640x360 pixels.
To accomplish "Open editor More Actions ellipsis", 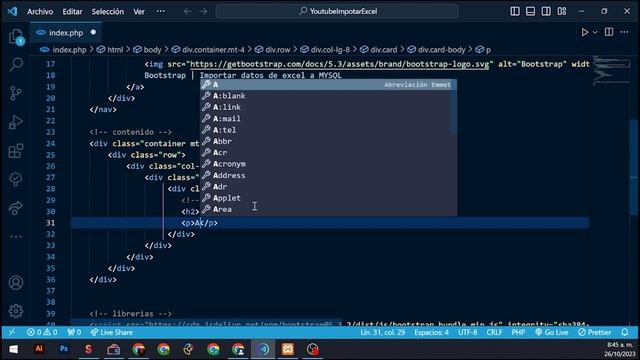I will pyautogui.click(x=624, y=32).
